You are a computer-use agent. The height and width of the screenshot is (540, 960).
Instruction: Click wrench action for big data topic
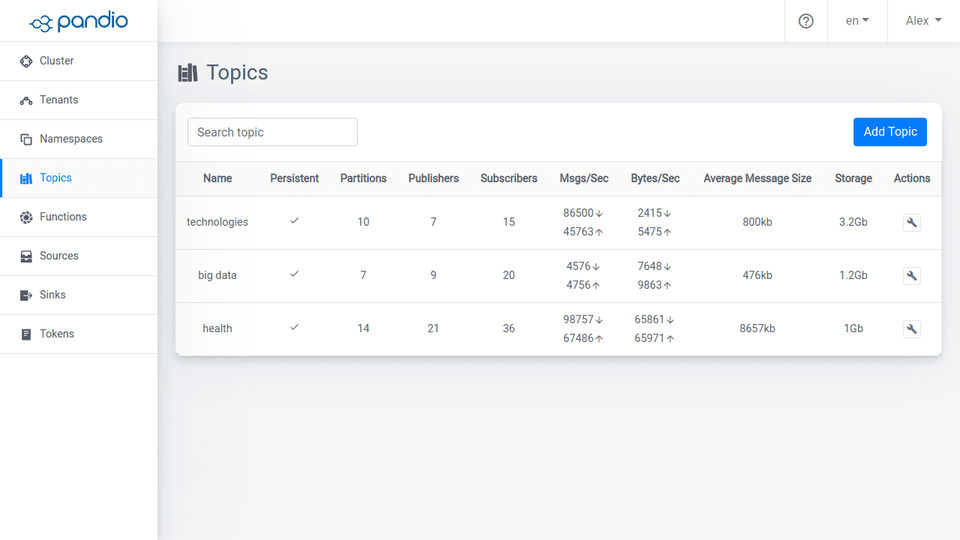tap(912, 276)
